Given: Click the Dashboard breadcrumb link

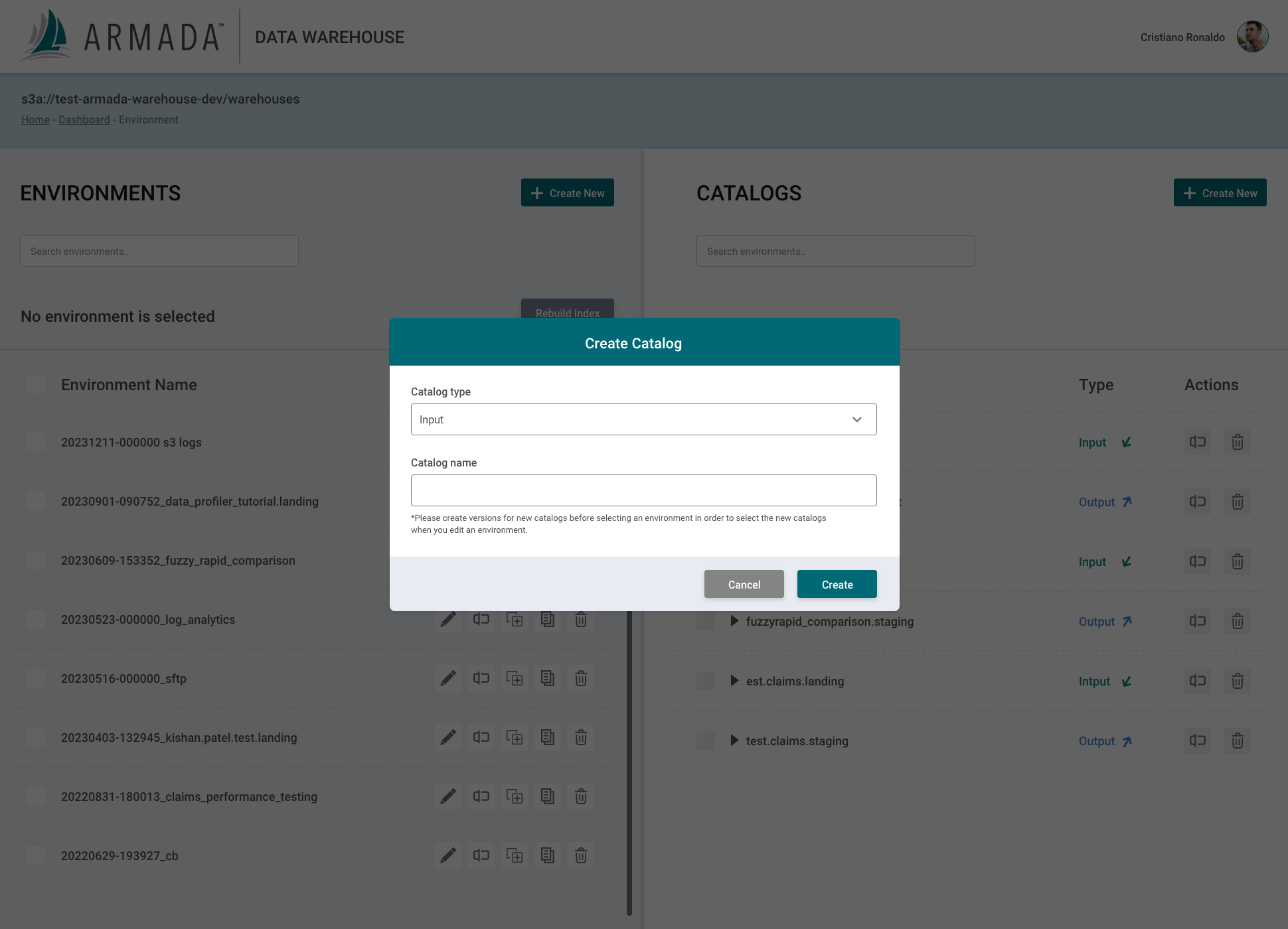Looking at the screenshot, I should pos(84,119).
